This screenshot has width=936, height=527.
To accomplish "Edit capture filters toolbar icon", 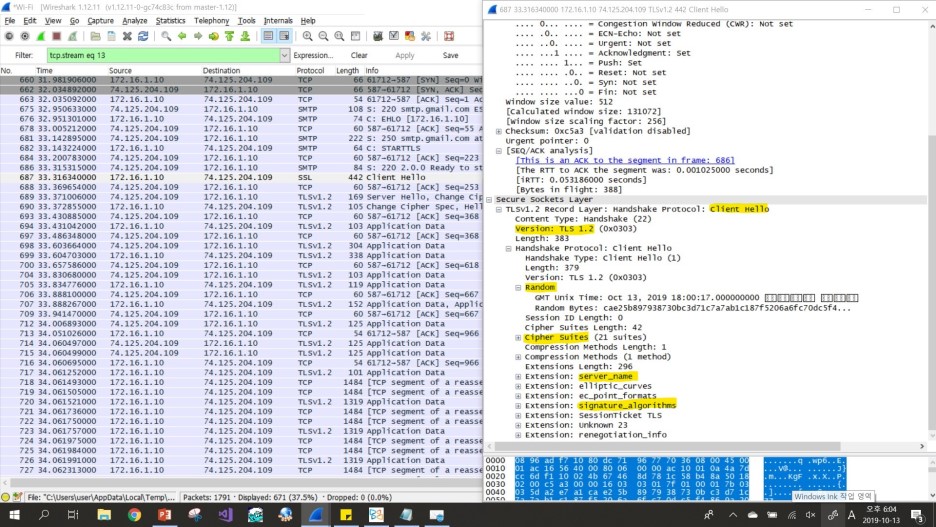I will [x=378, y=36].
